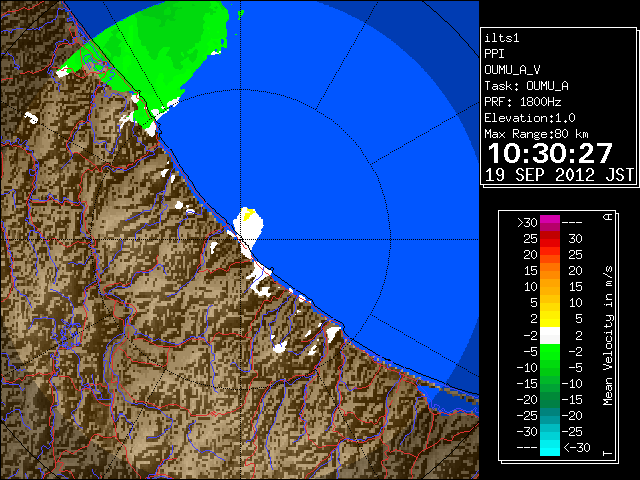Click the 'Max Range:80 km' text
Viewport: 640px width, 480px height.
pos(536,134)
